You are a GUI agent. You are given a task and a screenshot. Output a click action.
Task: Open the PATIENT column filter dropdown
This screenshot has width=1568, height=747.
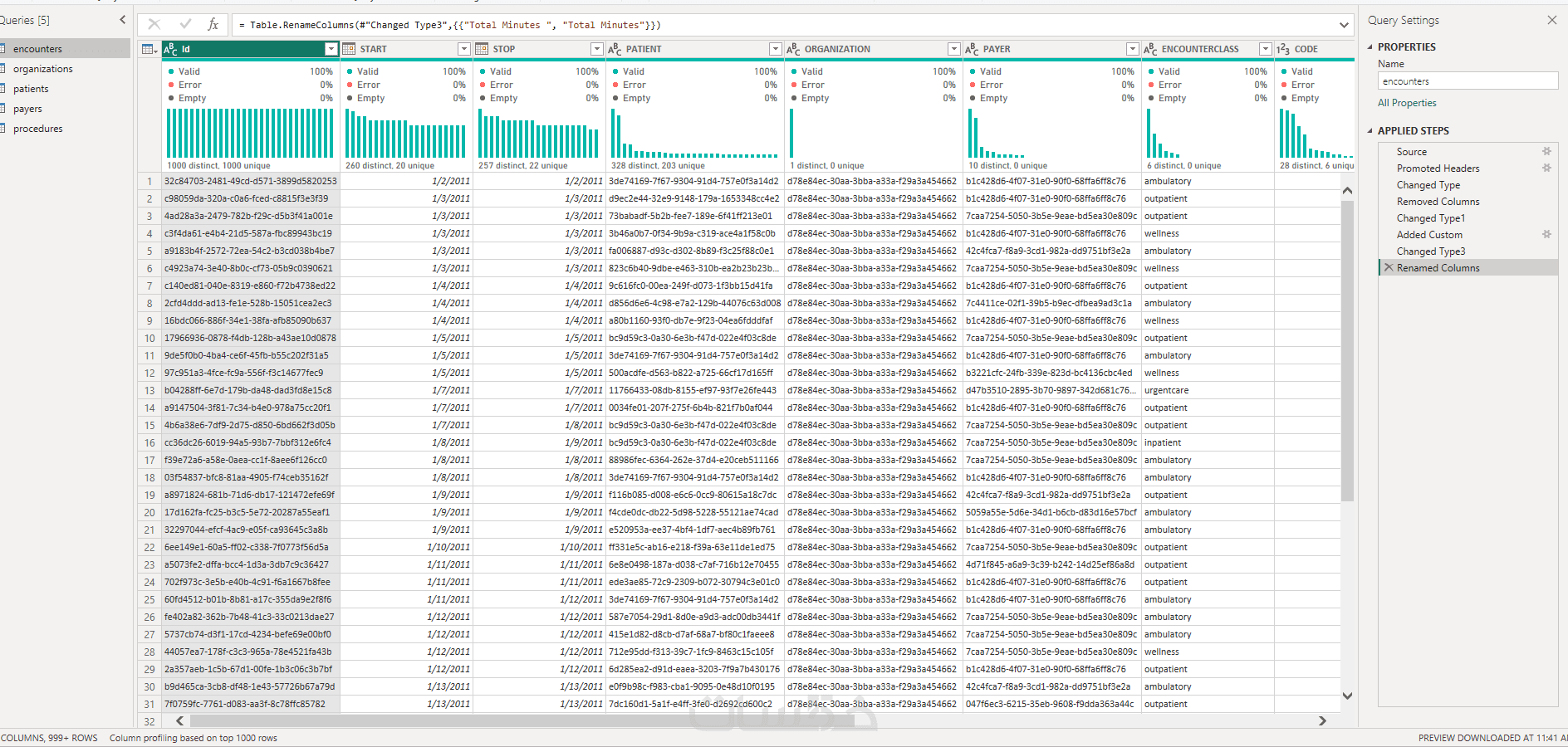tap(775, 49)
